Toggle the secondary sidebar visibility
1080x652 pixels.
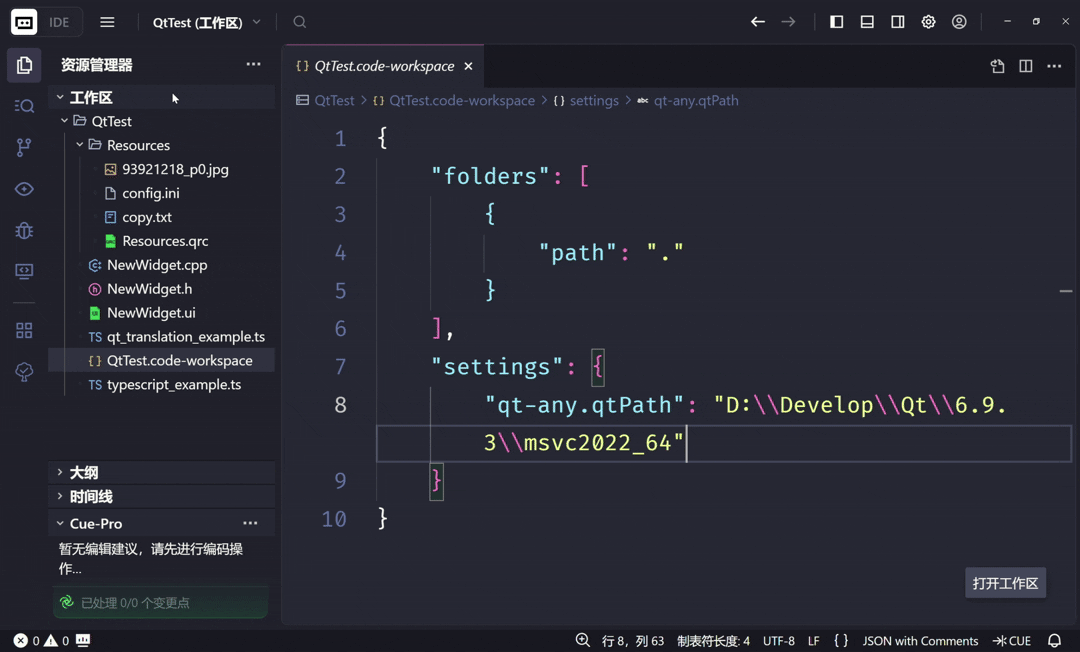click(x=897, y=21)
